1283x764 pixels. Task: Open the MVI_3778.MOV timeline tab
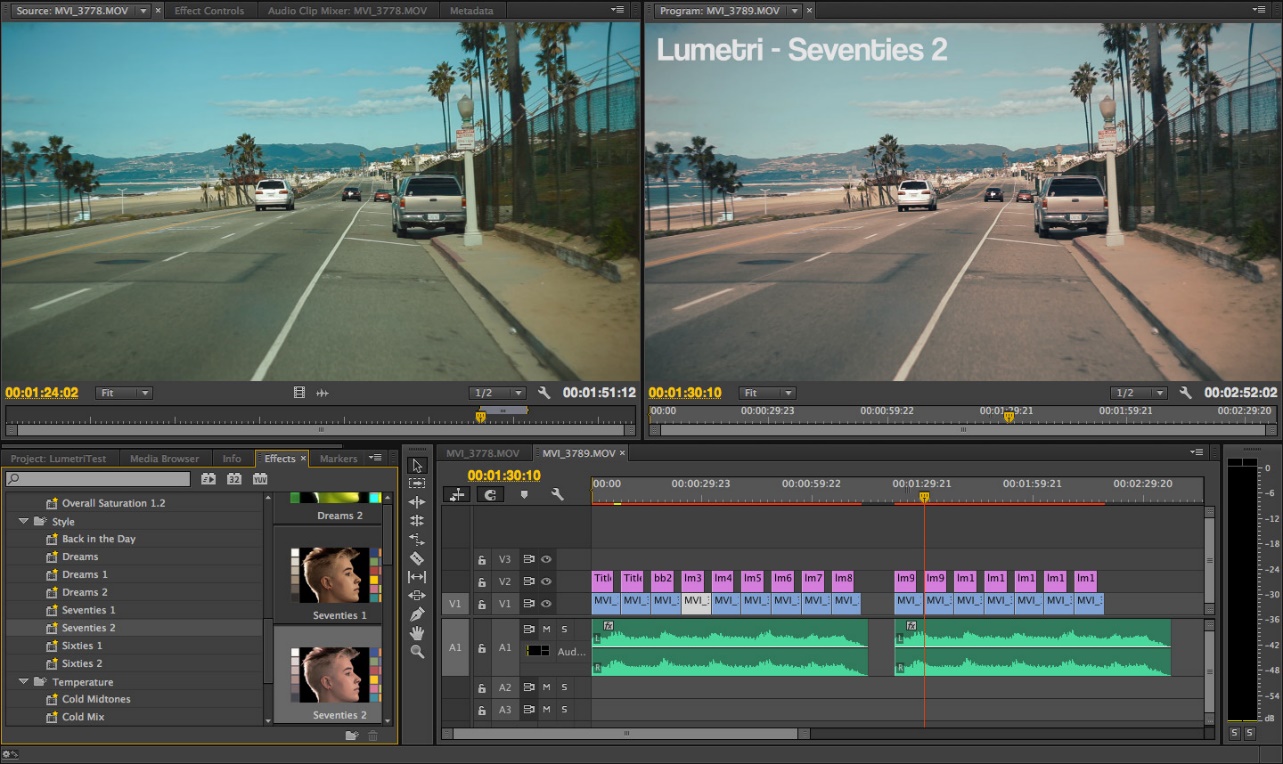point(483,453)
